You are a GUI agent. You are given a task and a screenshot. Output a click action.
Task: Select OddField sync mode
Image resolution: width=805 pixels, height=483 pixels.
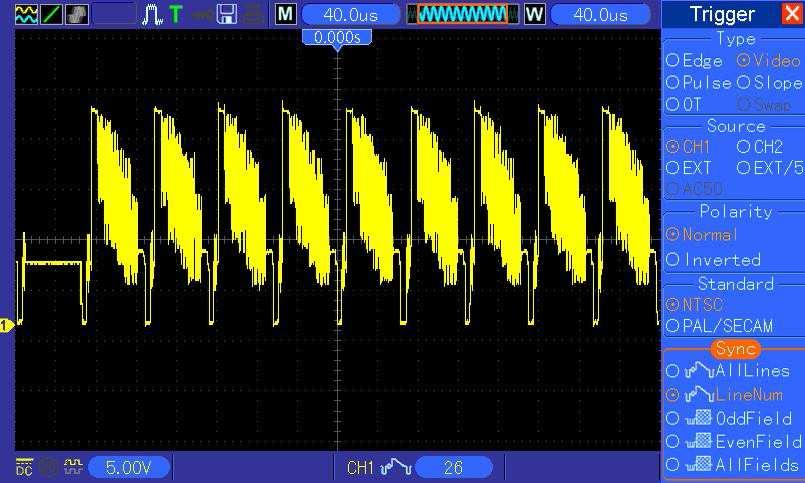tap(729, 418)
